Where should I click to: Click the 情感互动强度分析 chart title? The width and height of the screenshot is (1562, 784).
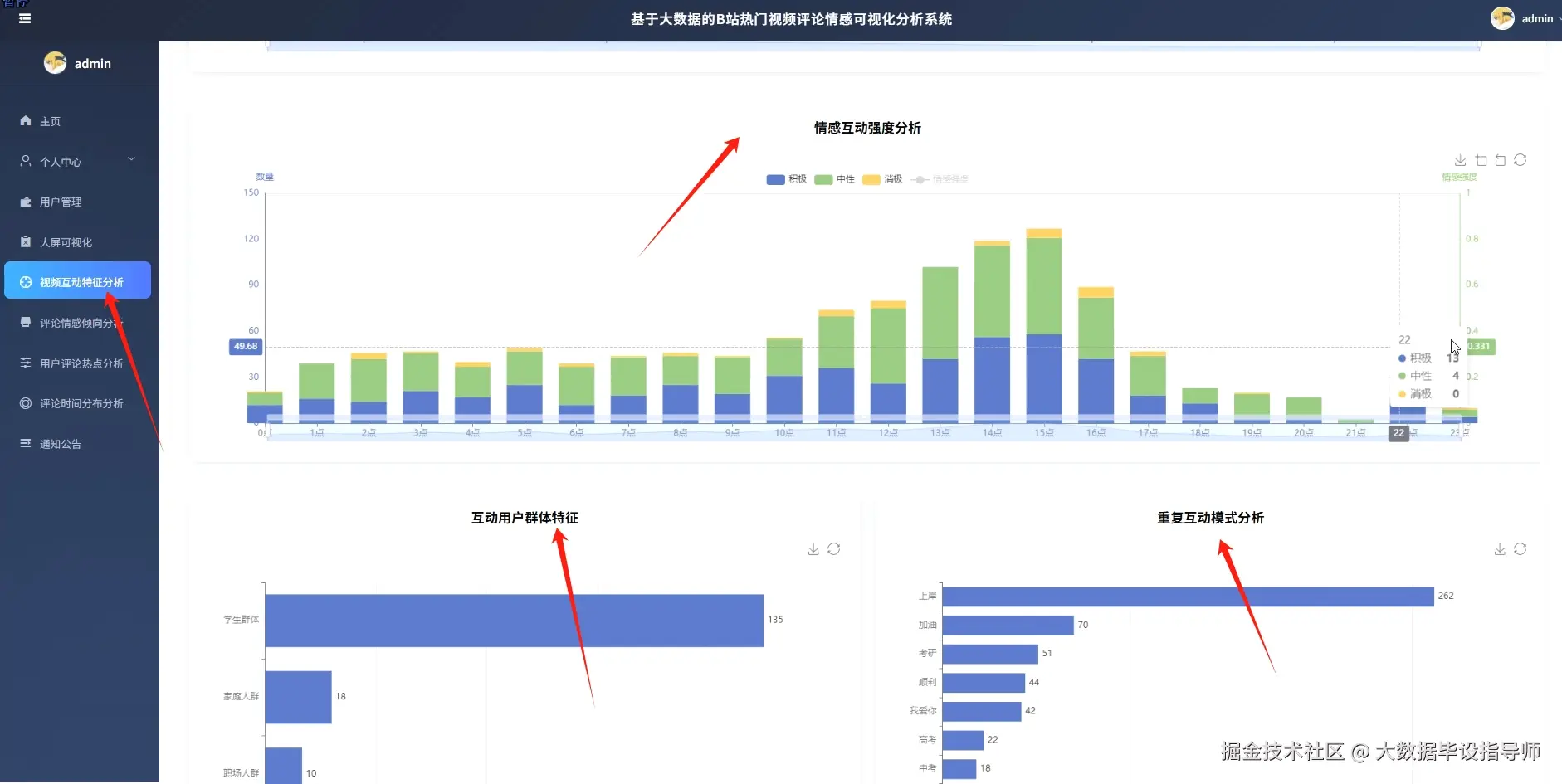click(867, 128)
